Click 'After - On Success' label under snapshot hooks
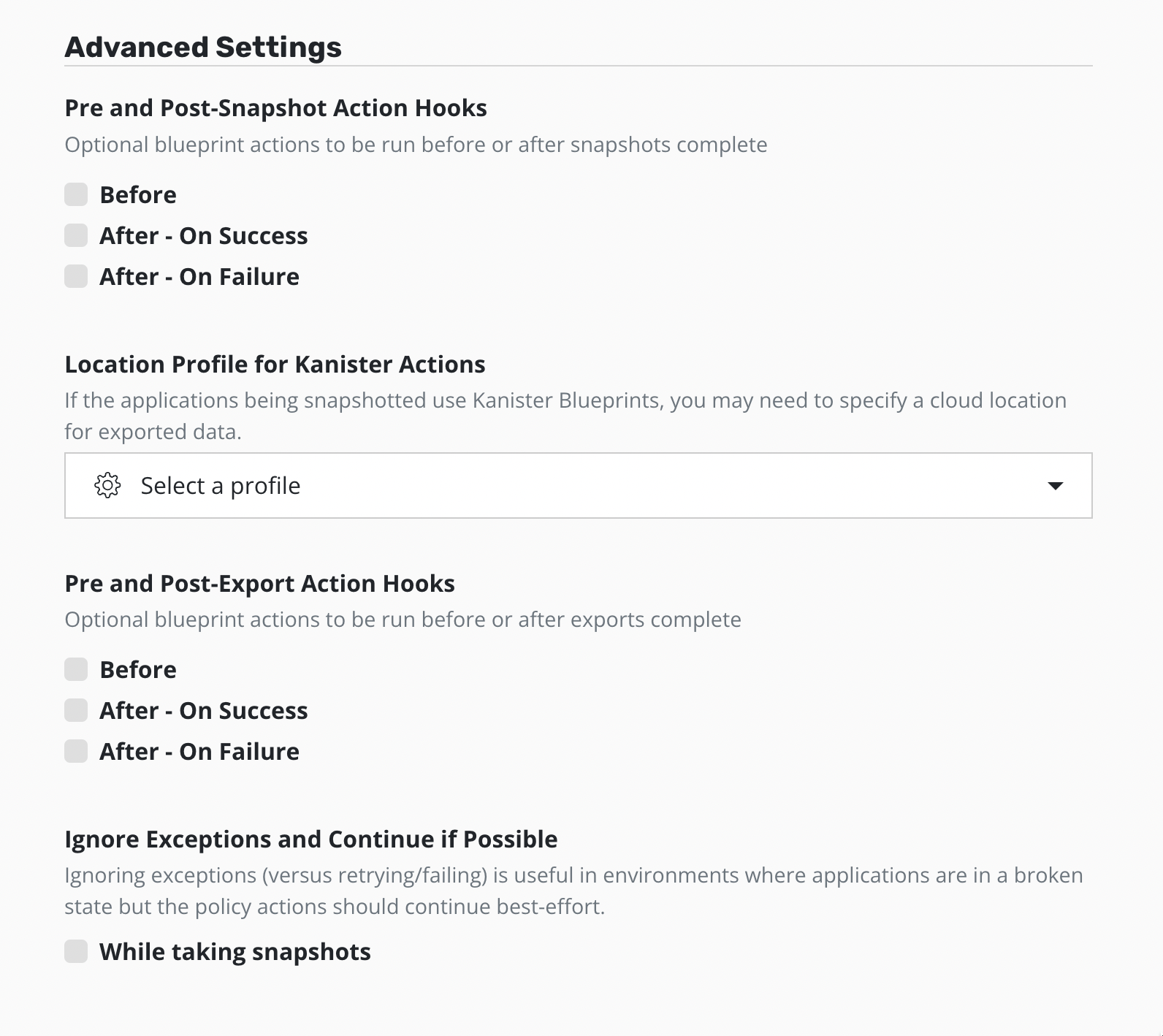The width and height of the screenshot is (1163, 1036). (203, 236)
